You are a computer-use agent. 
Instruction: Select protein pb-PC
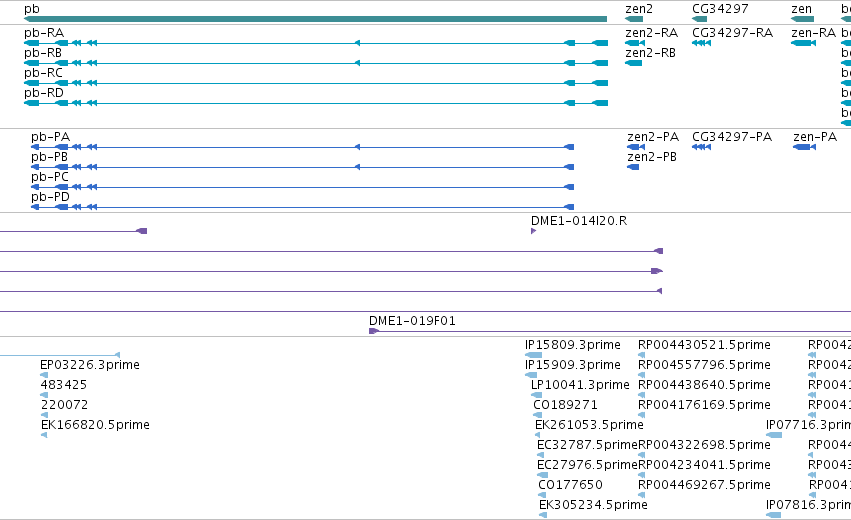click(302, 187)
